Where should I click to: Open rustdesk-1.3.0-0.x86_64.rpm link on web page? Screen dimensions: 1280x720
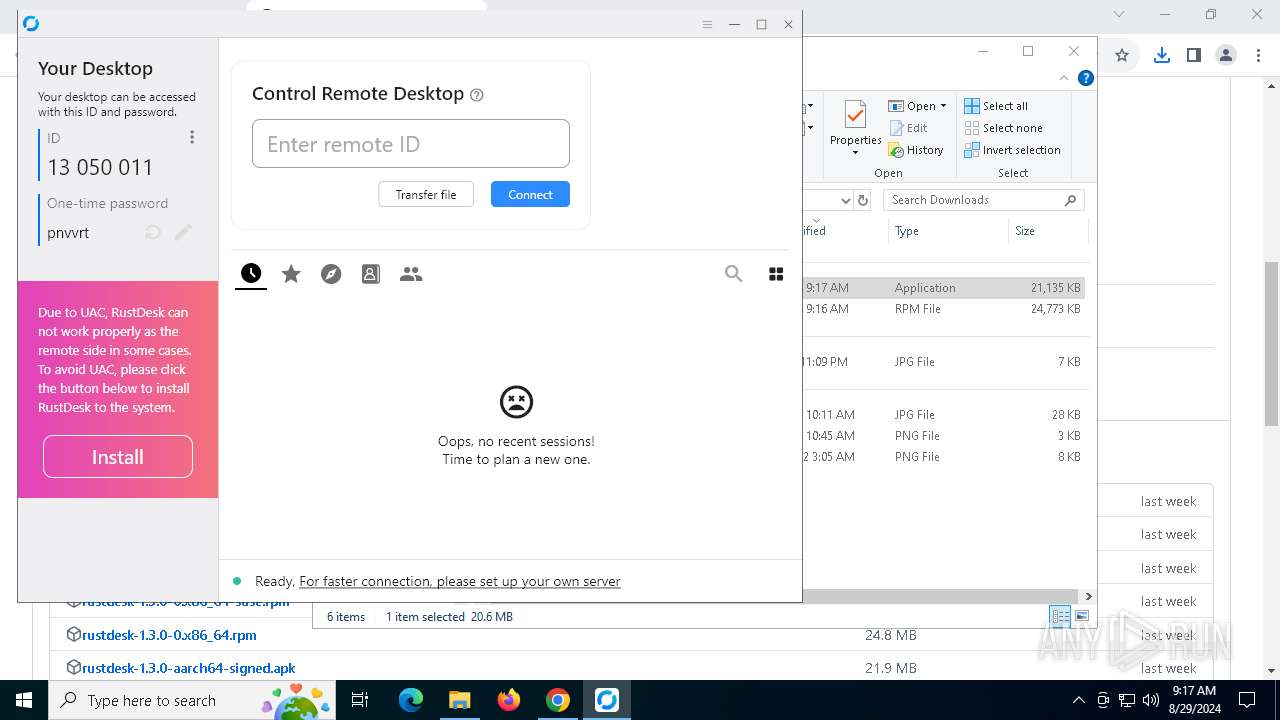tap(169, 635)
